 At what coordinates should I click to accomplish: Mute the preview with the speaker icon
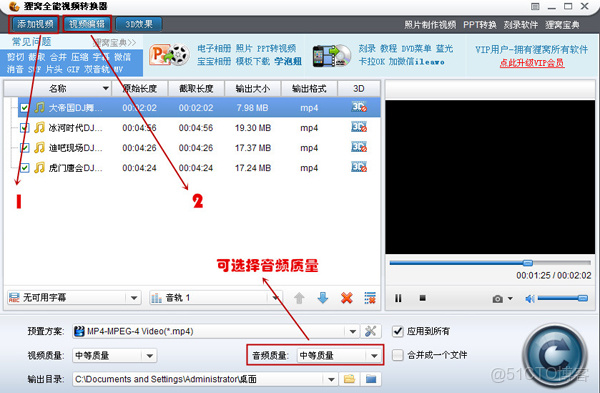(x=530, y=298)
